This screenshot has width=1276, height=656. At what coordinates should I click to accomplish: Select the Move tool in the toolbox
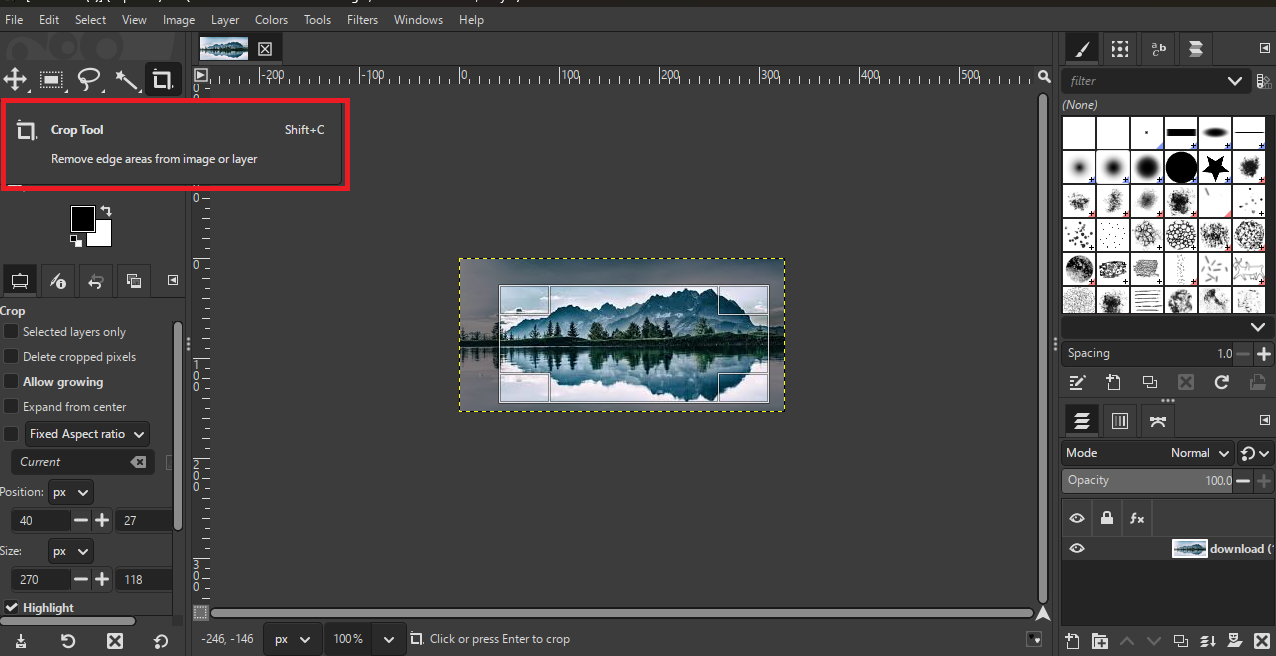pyautogui.click(x=16, y=80)
